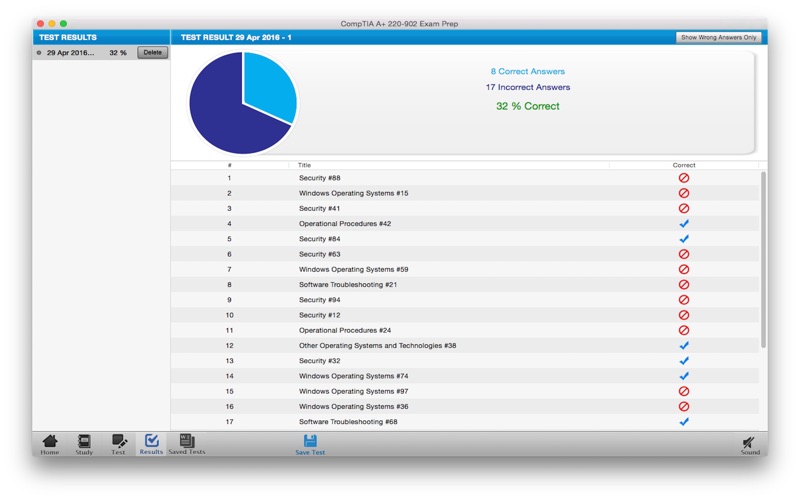
Task: Select row Windows Operating Systems #97
Action: pyautogui.click(x=465, y=391)
